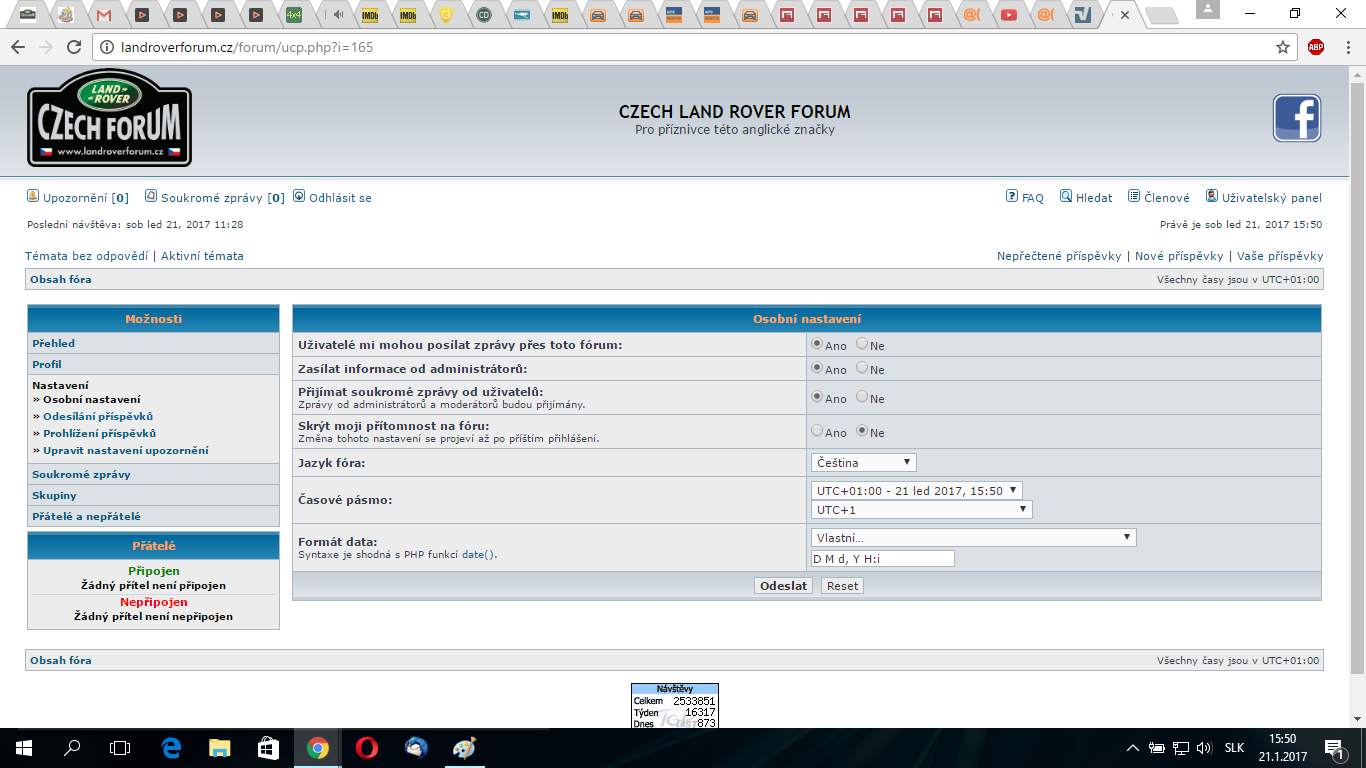Viewport: 1366px width, 768px height.
Task: Expand the UTC+1 time zone dropdown
Action: pyautogui.click(x=921, y=510)
